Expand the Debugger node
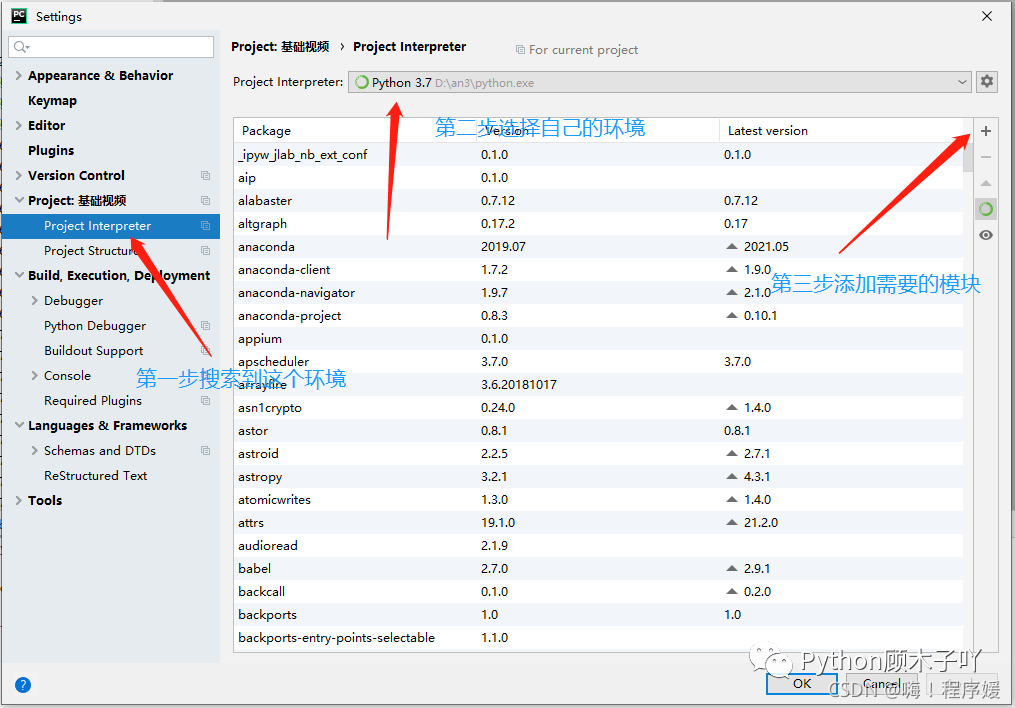The width and height of the screenshot is (1015, 708). click(x=34, y=300)
